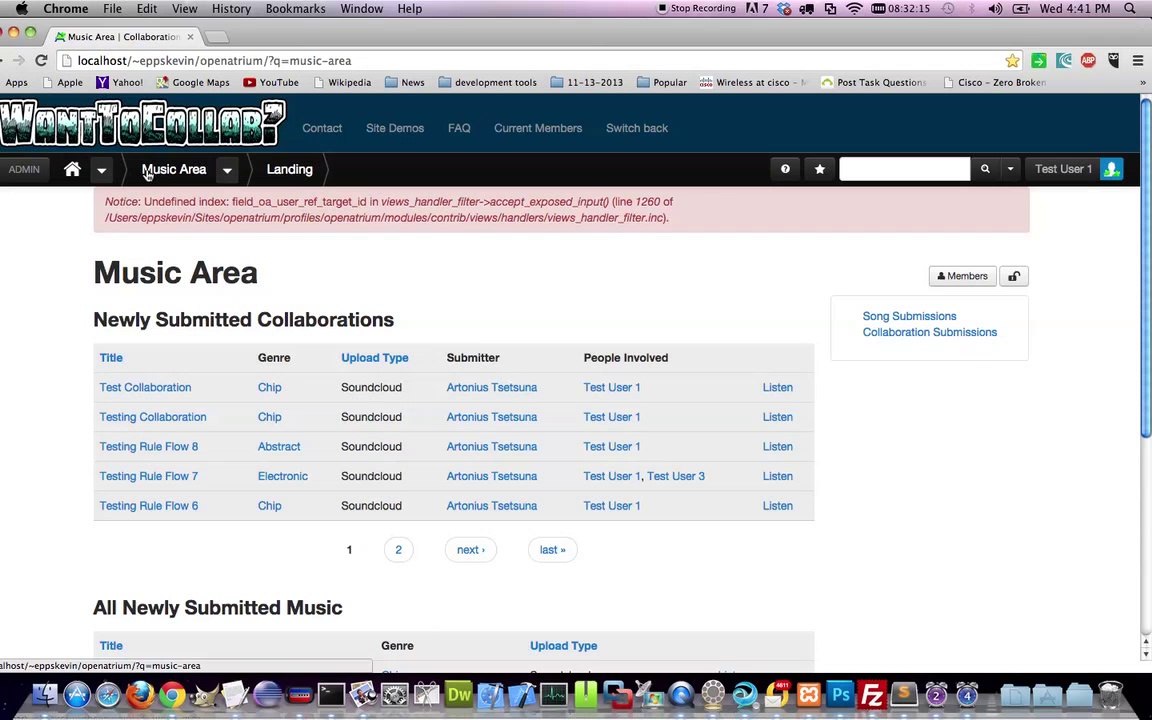Focus the site search input field
Image resolution: width=1152 pixels, height=720 pixels.
coord(904,169)
